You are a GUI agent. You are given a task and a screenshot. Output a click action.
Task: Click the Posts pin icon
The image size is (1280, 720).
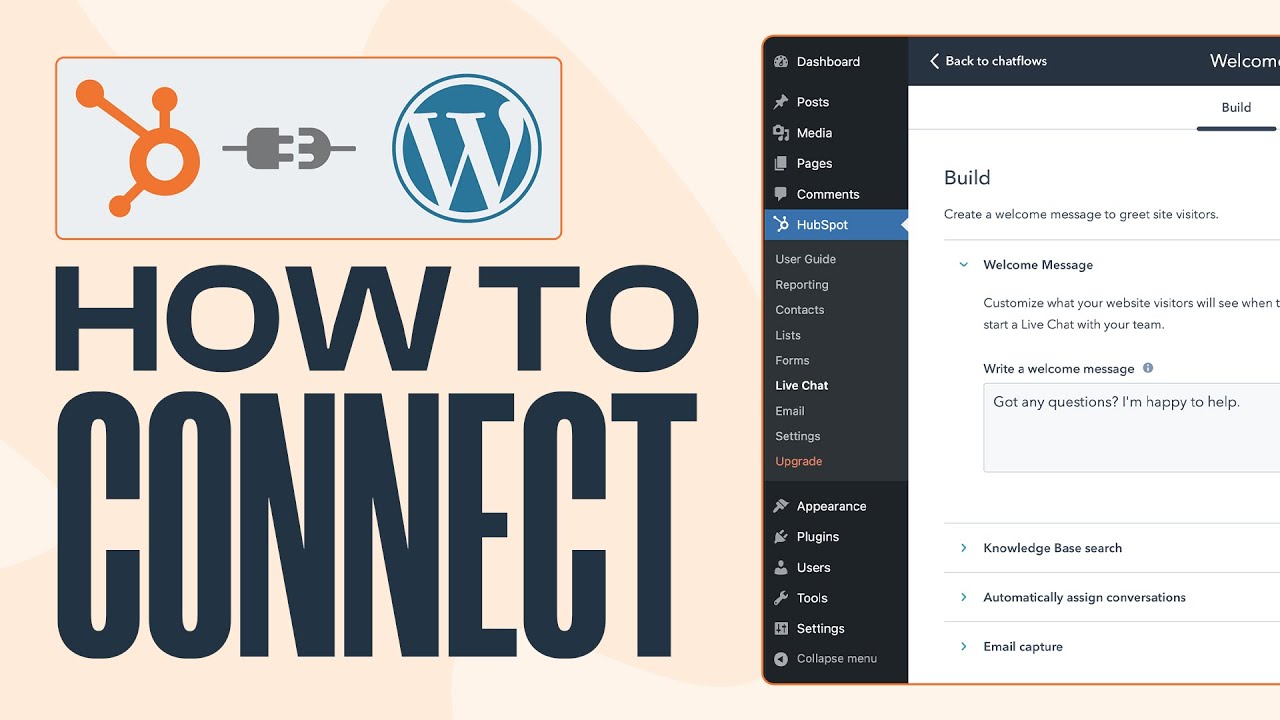point(781,102)
